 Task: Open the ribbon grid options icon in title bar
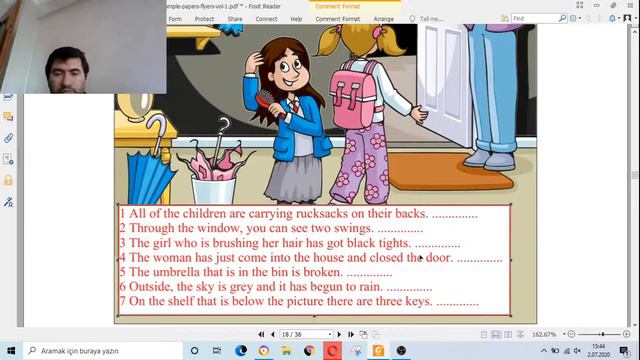pos(580,5)
